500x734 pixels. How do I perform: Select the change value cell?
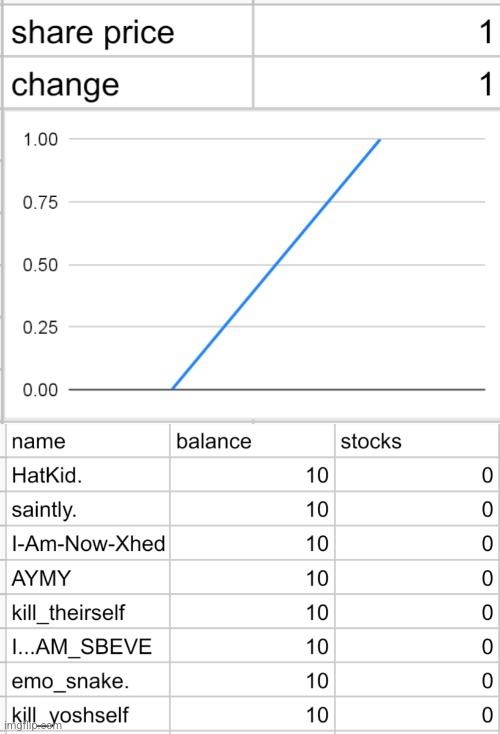[x=377, y=83]
